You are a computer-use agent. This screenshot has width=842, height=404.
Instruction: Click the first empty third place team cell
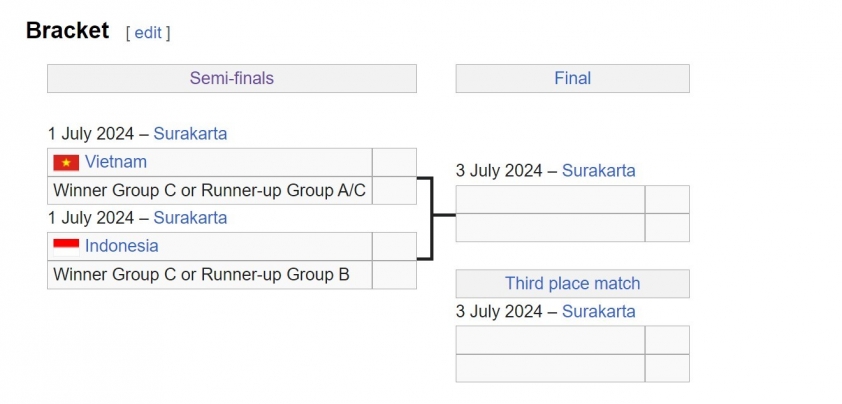[550, 340]
